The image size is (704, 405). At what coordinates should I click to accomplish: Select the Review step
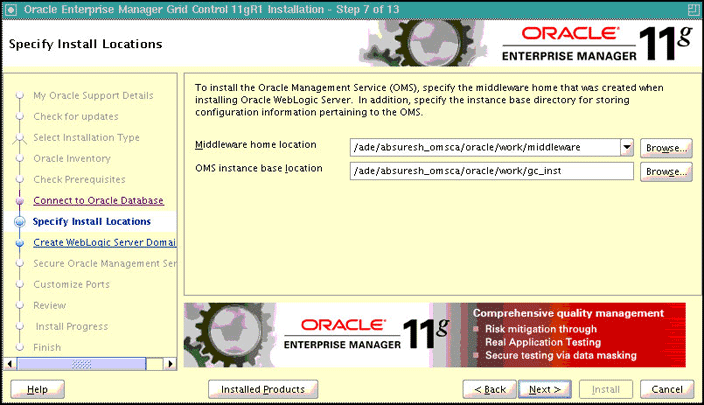point(49,305)
